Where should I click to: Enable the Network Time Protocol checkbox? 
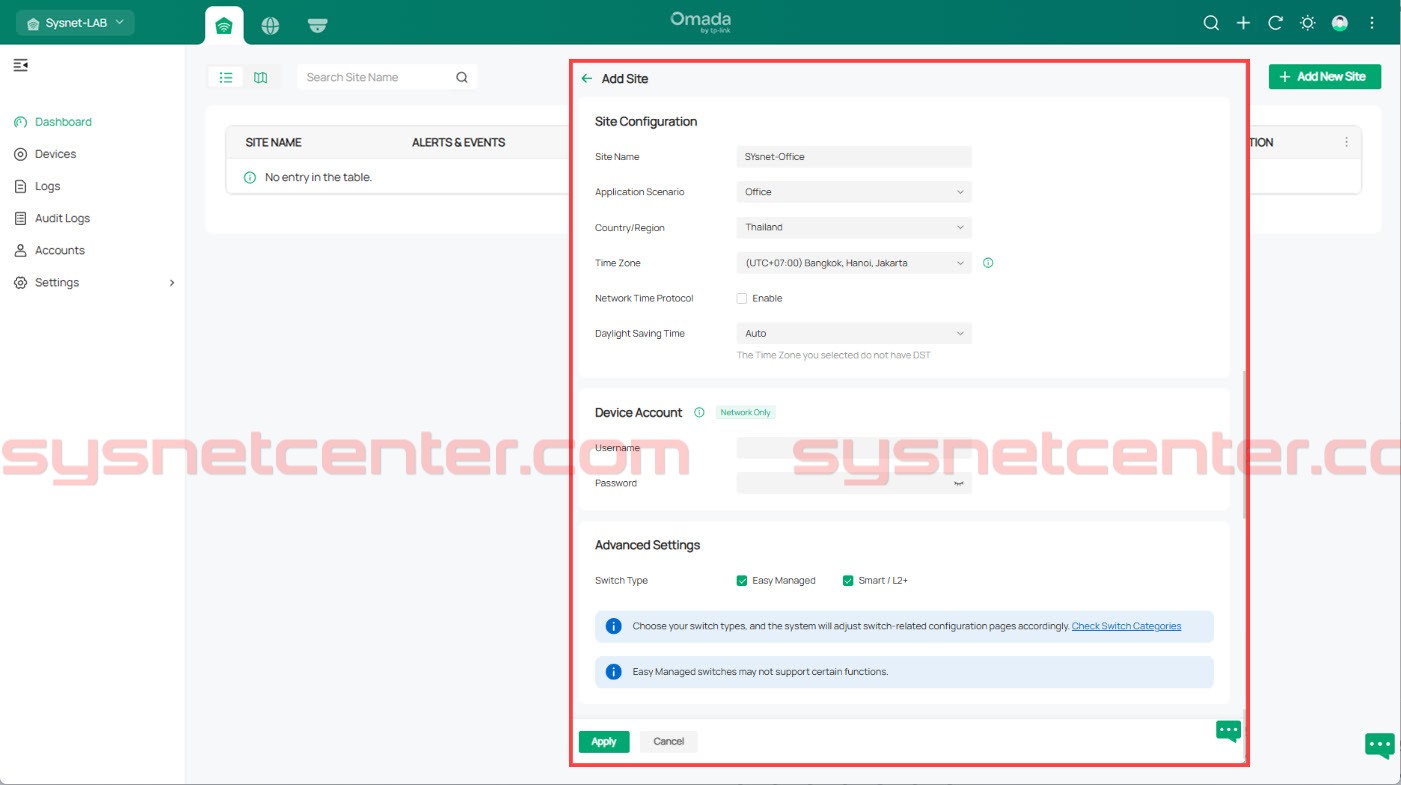742,298
